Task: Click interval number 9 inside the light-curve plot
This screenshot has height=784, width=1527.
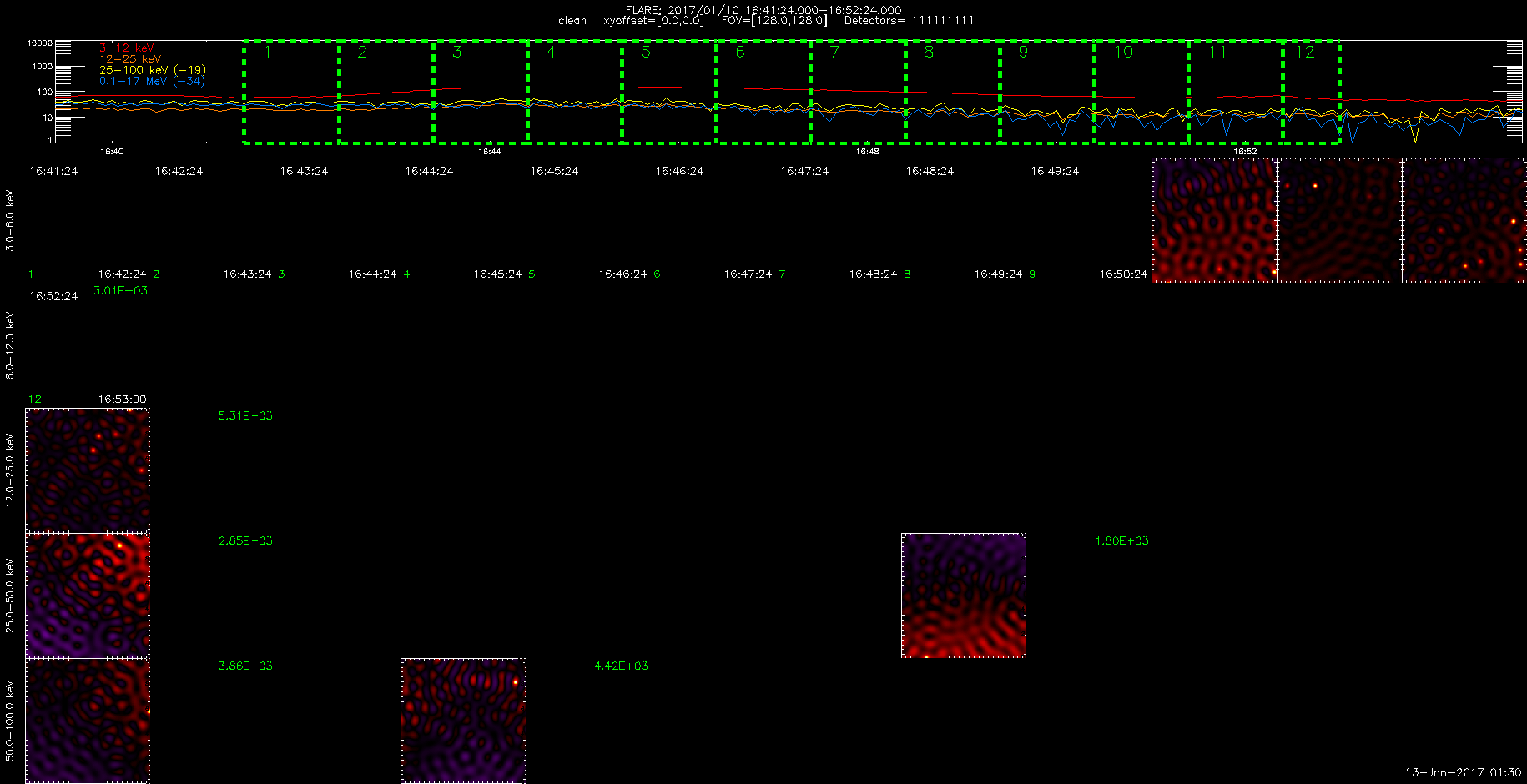Action: (x=1023, y=52)
